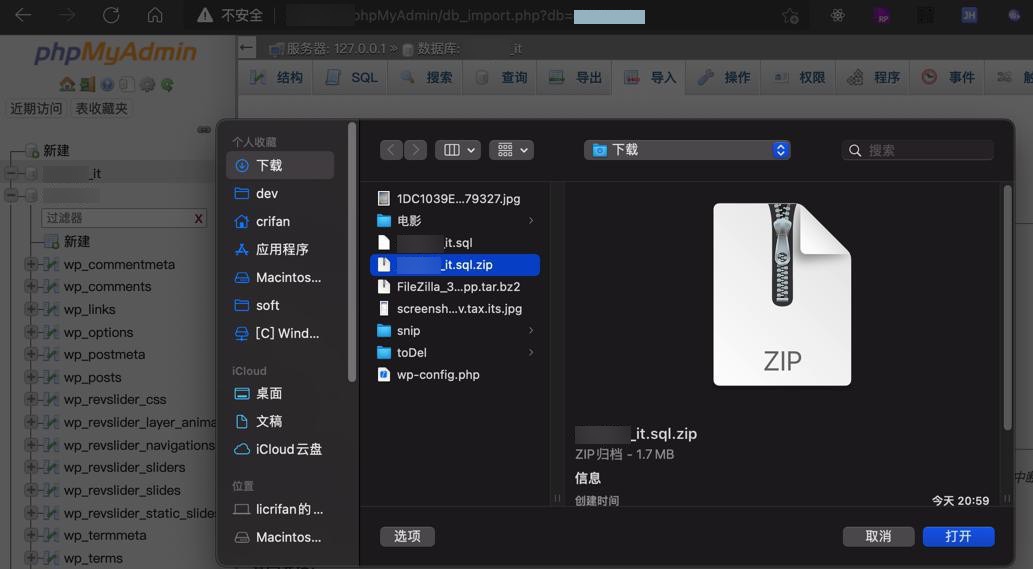Expand wp_postmeta table node
This screenshot has height=569, width=1033.
[30, 354]
